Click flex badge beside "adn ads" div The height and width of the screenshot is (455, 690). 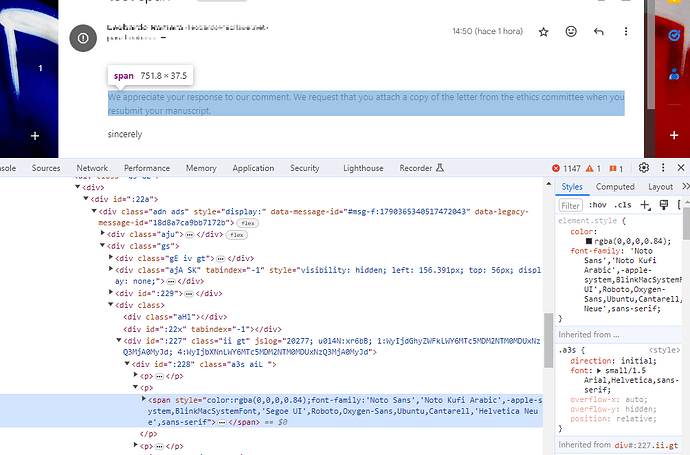(248, 223)
